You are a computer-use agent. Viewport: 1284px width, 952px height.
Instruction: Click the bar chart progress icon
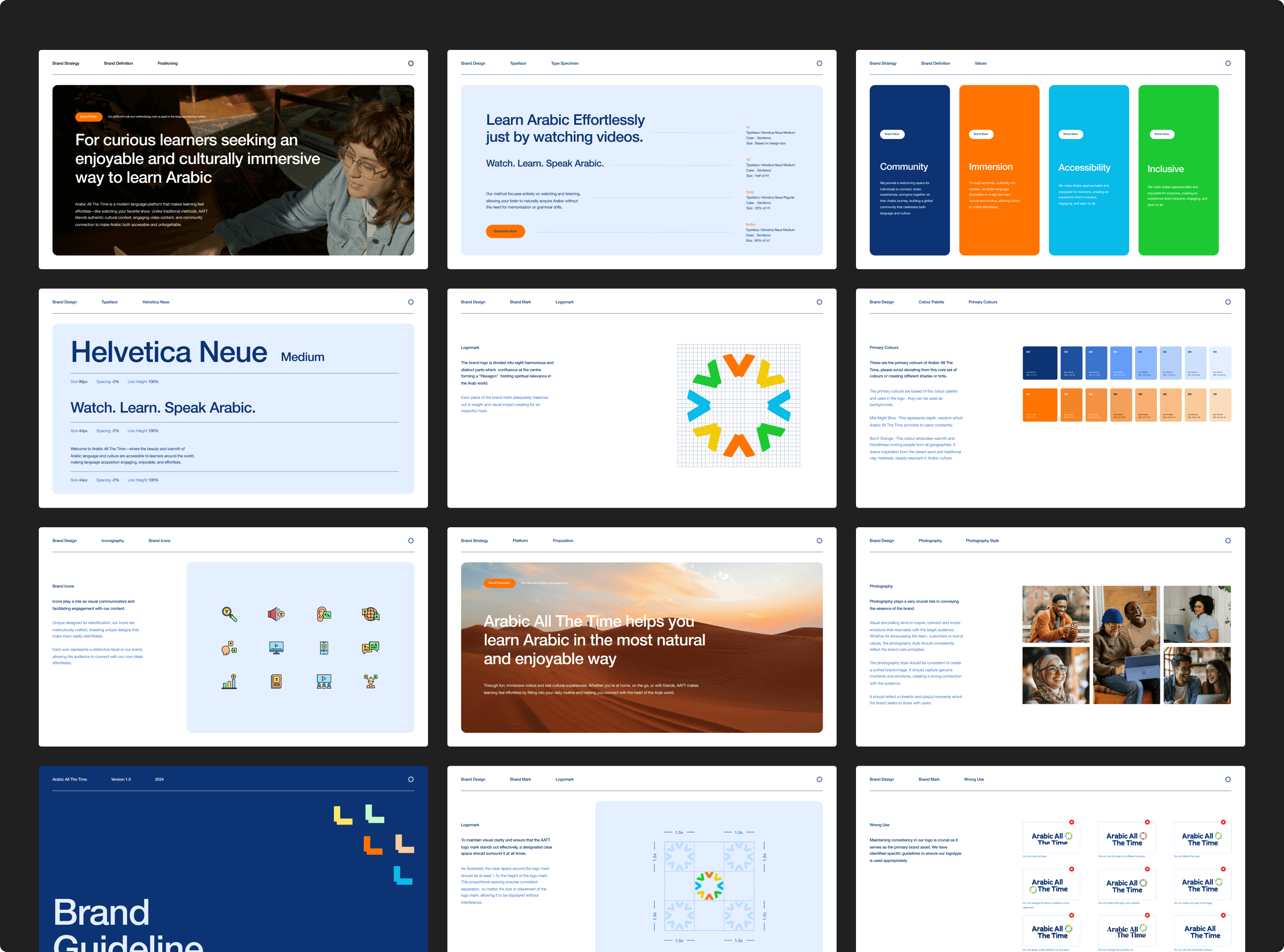click(x=229, y=682)
